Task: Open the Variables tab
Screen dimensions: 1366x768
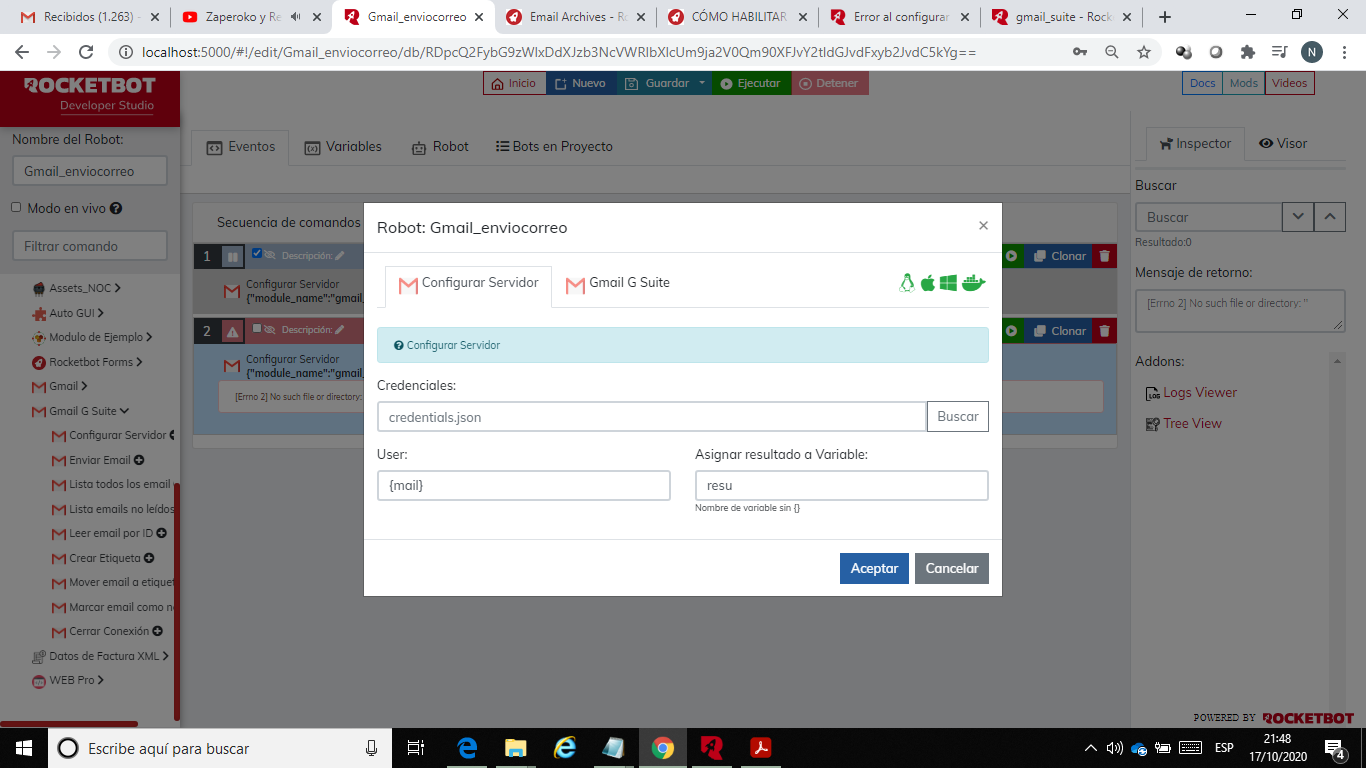Action: tap(343, 147)
